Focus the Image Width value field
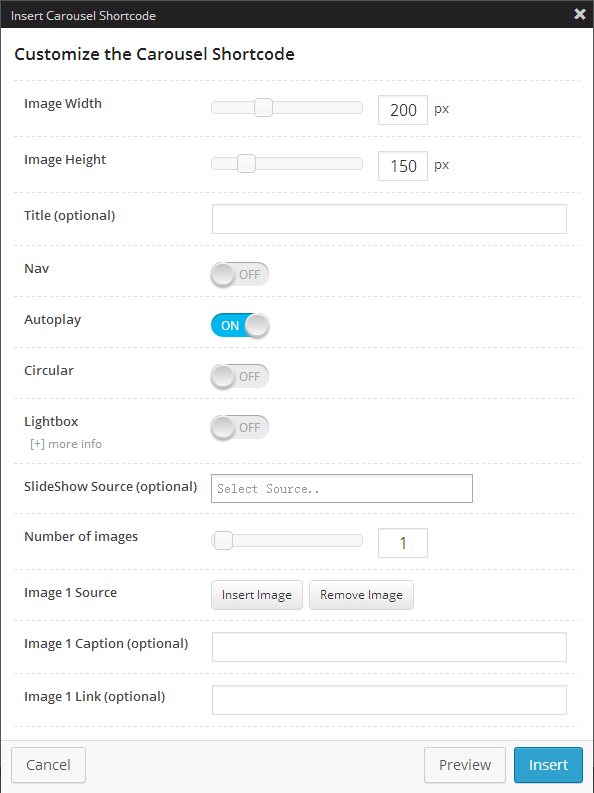The height and width of the screenshot is (793, 594). pos(403,110)
